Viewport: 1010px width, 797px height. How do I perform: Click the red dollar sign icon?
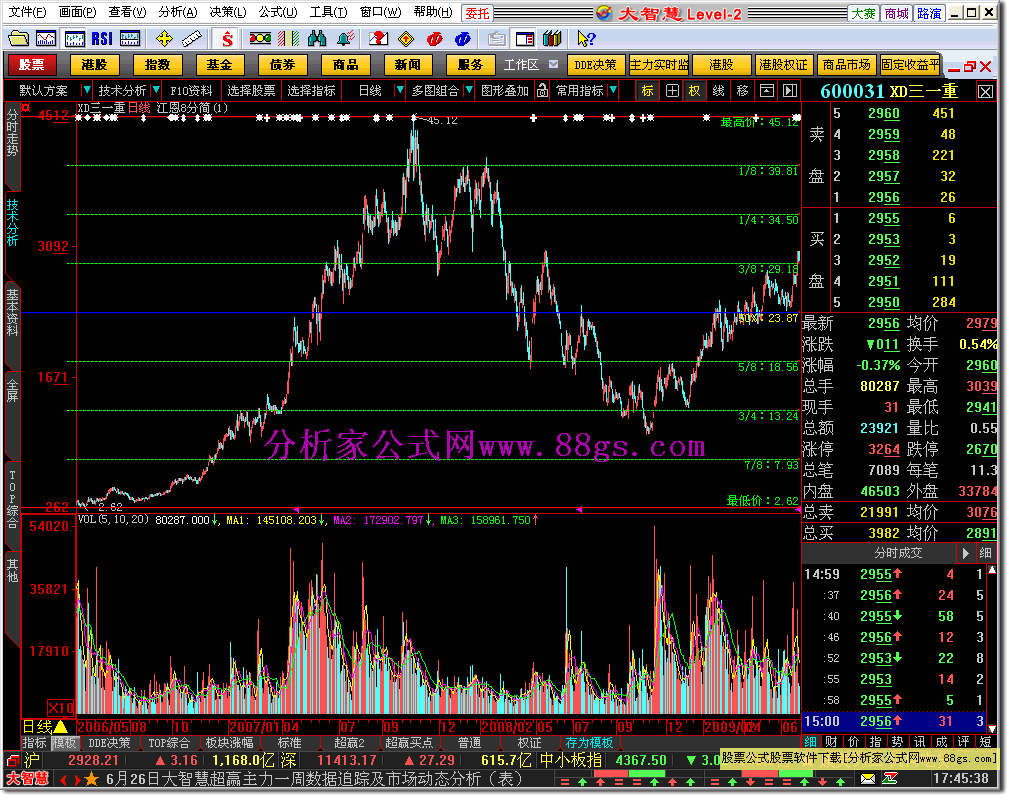[227, 39]
